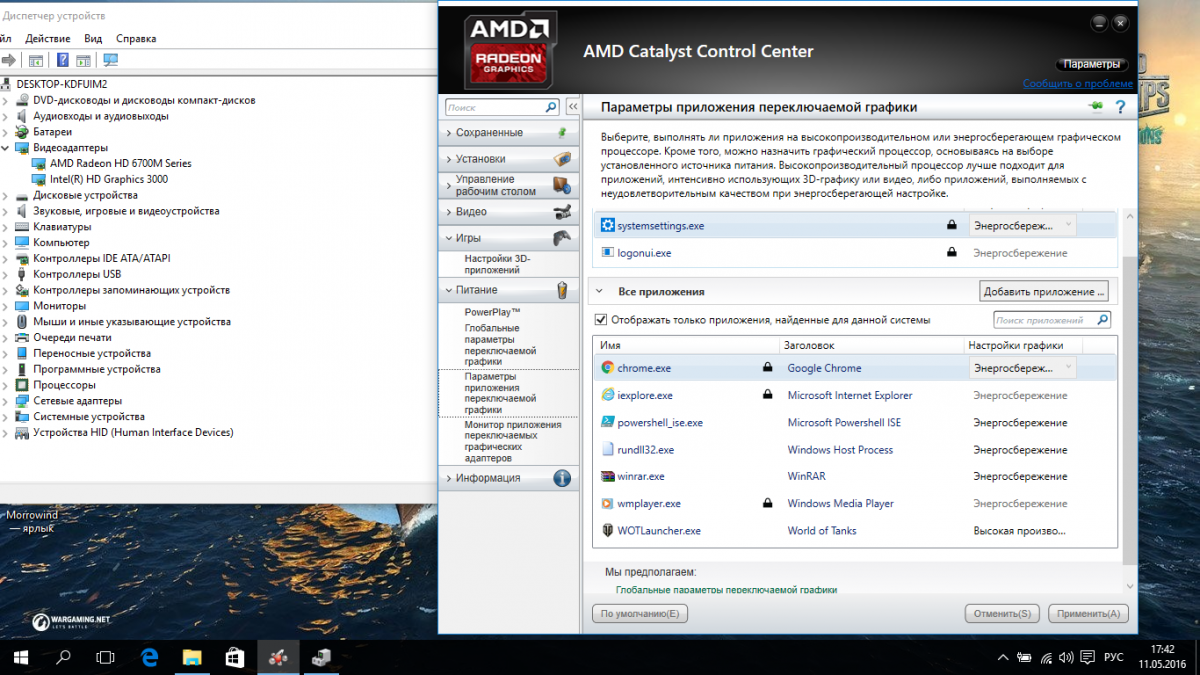Click the gamepad icon on the Игры section

562,238
